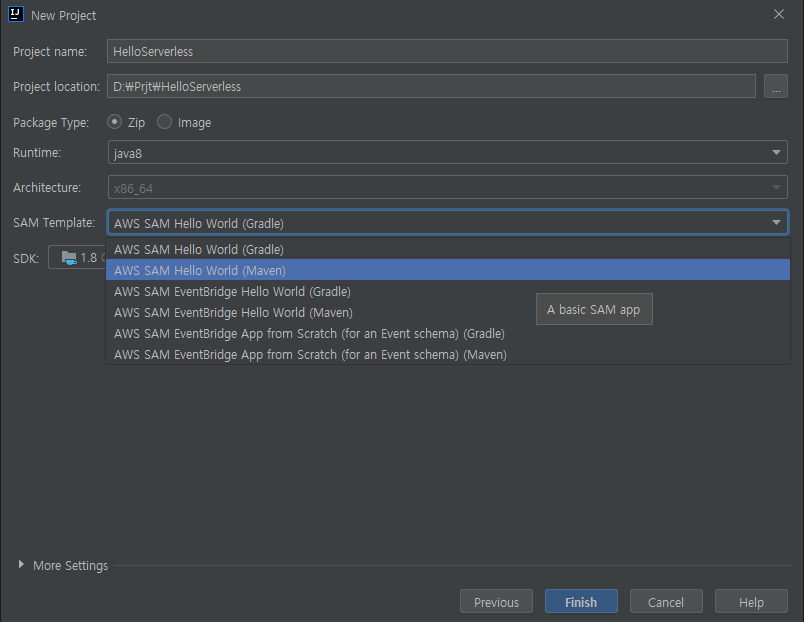Image resolution: width=804 pixels, height=622 pixels.
Task: Click the Help button
Action: click(x=751, y=601)
